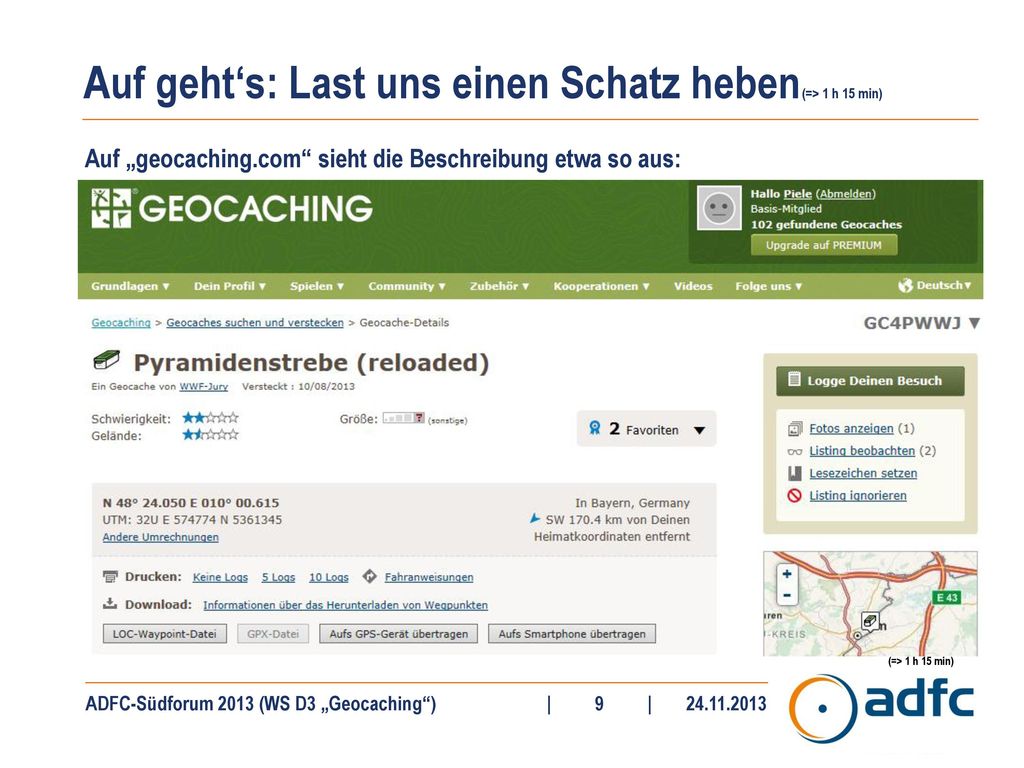Click the Andere Umrechnungen link
The image size is (1024, 768).
pyautogui.click(x=161, y=537)
